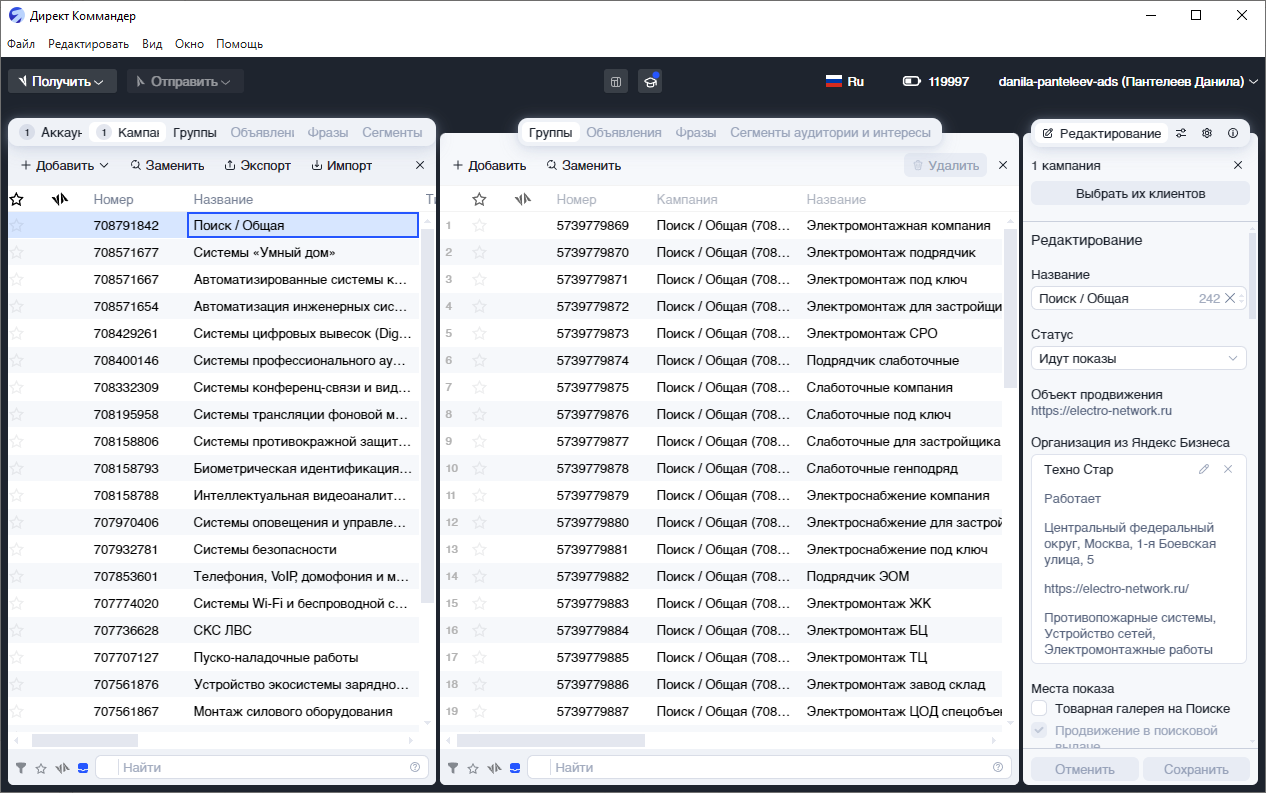
Task: Click Импорт in campaigns toolbar
Action: (x=342, y=165)
